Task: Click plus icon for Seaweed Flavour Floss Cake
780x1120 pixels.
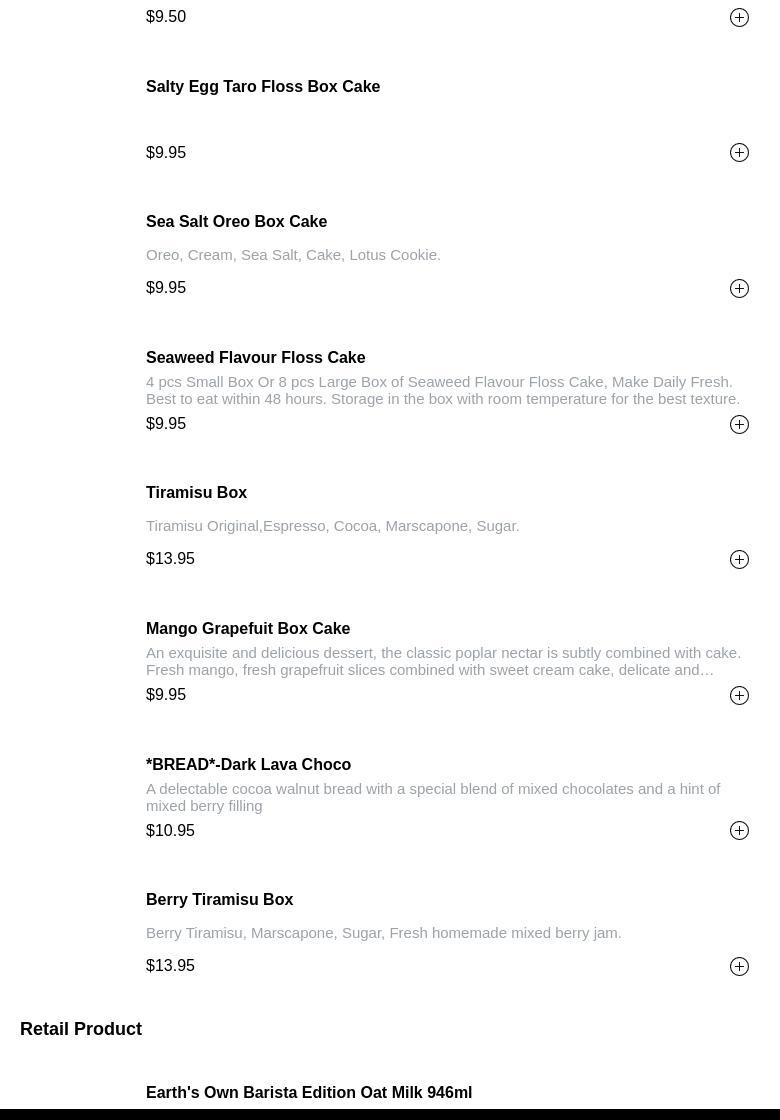Action: pyautogui.click(x=739, y=424)
